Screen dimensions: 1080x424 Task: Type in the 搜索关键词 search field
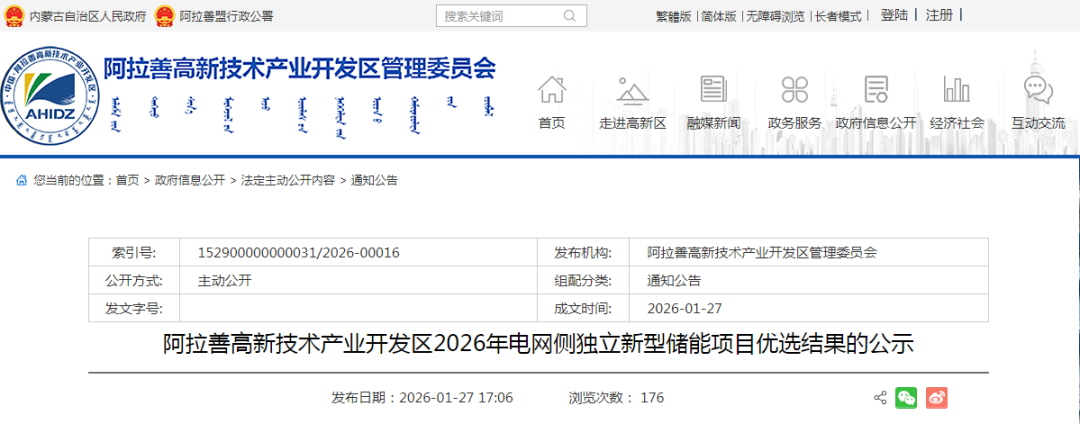tap(495, 16)
